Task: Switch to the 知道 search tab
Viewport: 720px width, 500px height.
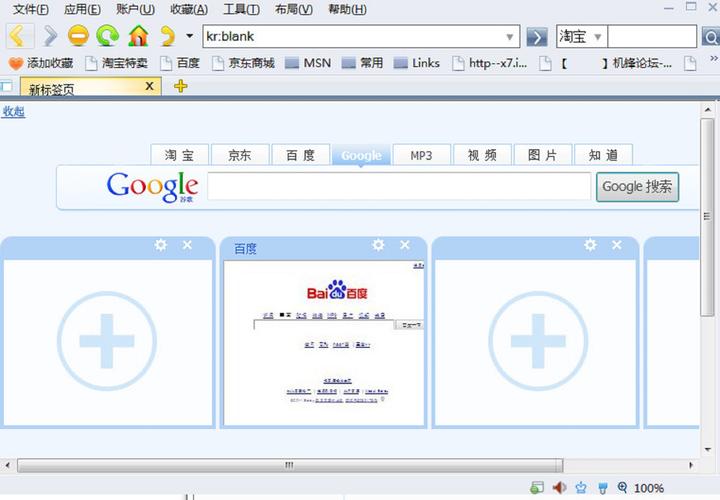Action: pos(603,155)
